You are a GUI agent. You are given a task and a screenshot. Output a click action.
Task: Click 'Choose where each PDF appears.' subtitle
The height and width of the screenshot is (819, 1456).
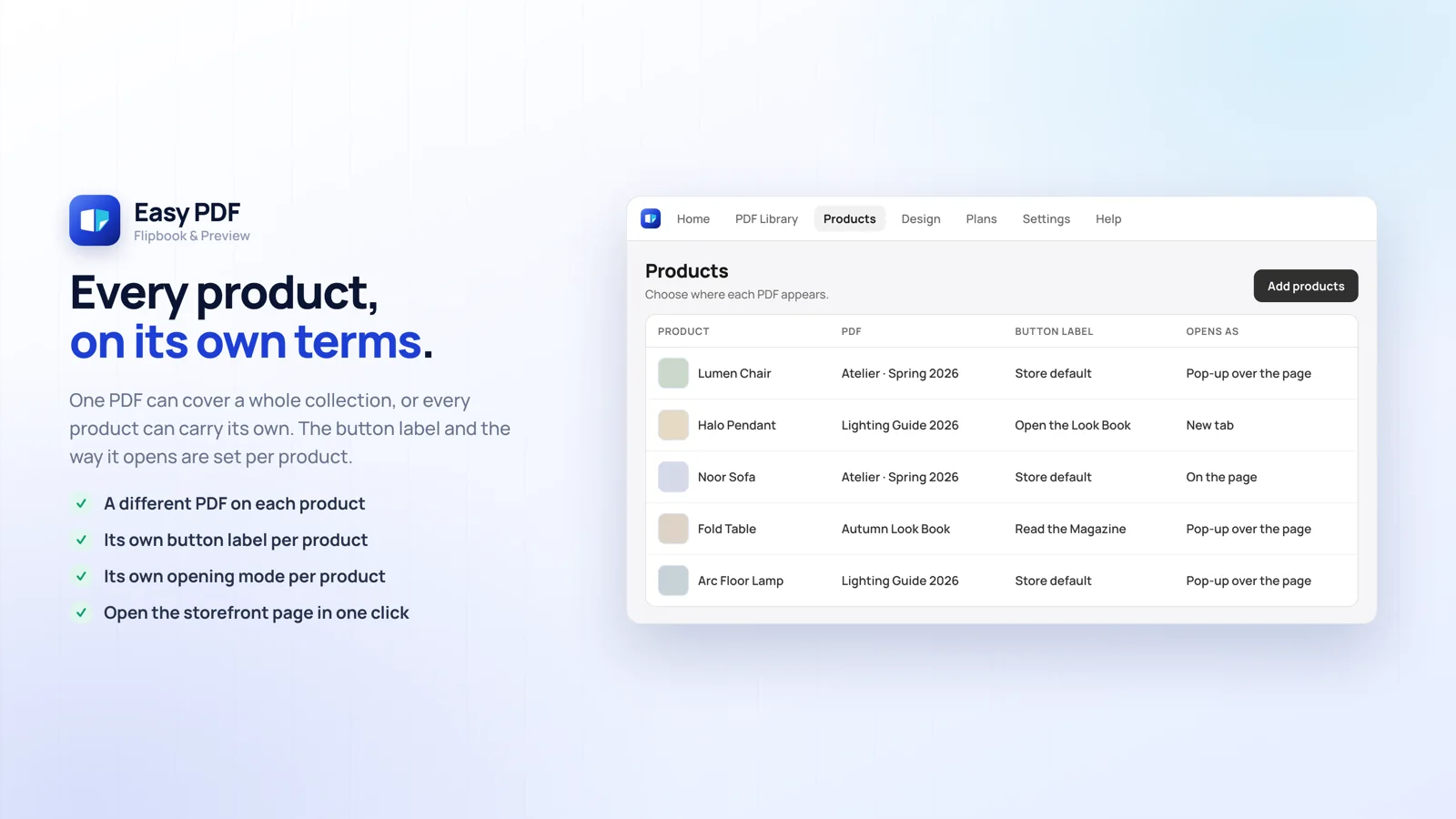(x=737, y=295)
